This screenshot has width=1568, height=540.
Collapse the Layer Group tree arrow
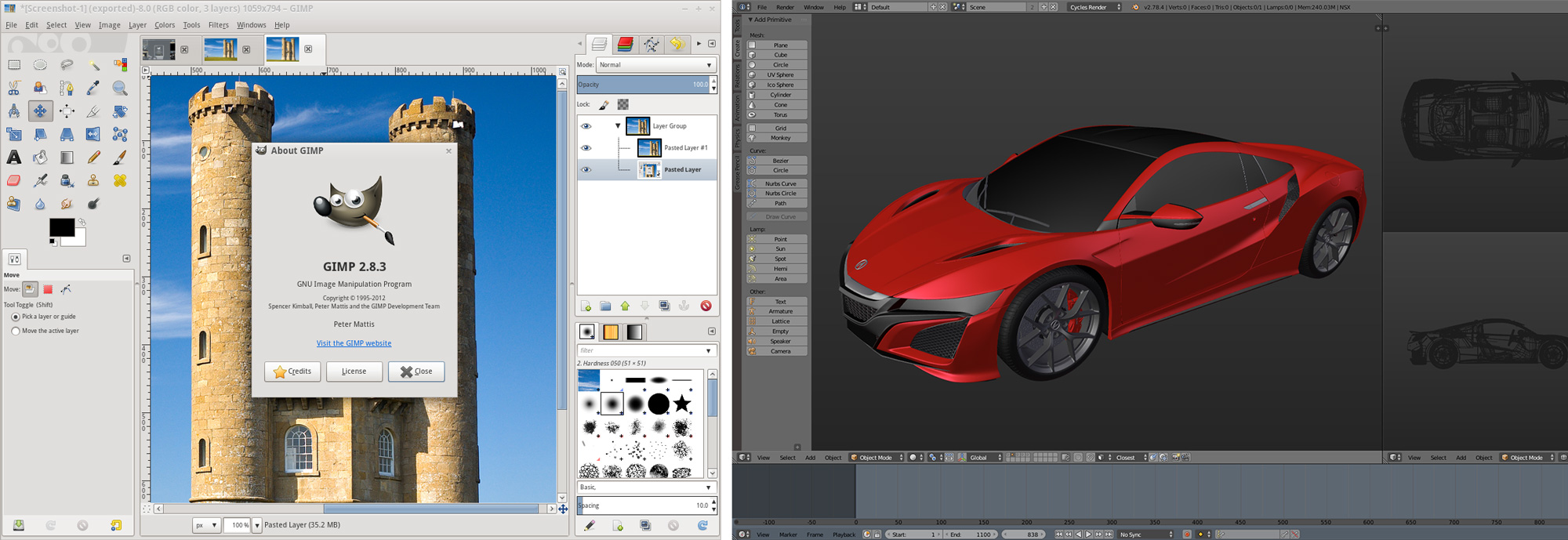[618, 126]
